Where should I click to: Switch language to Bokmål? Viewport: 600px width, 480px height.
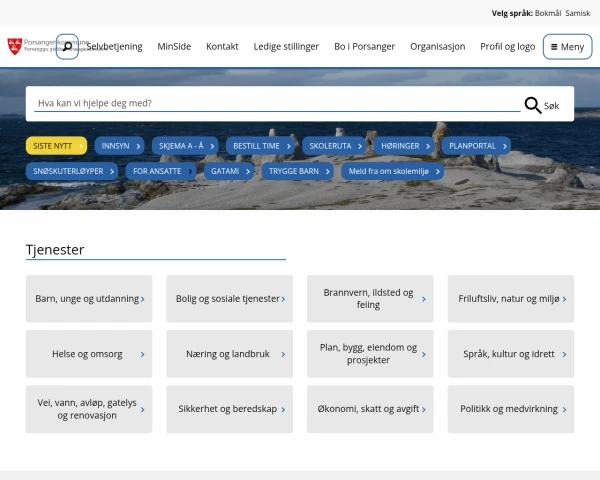548,13
